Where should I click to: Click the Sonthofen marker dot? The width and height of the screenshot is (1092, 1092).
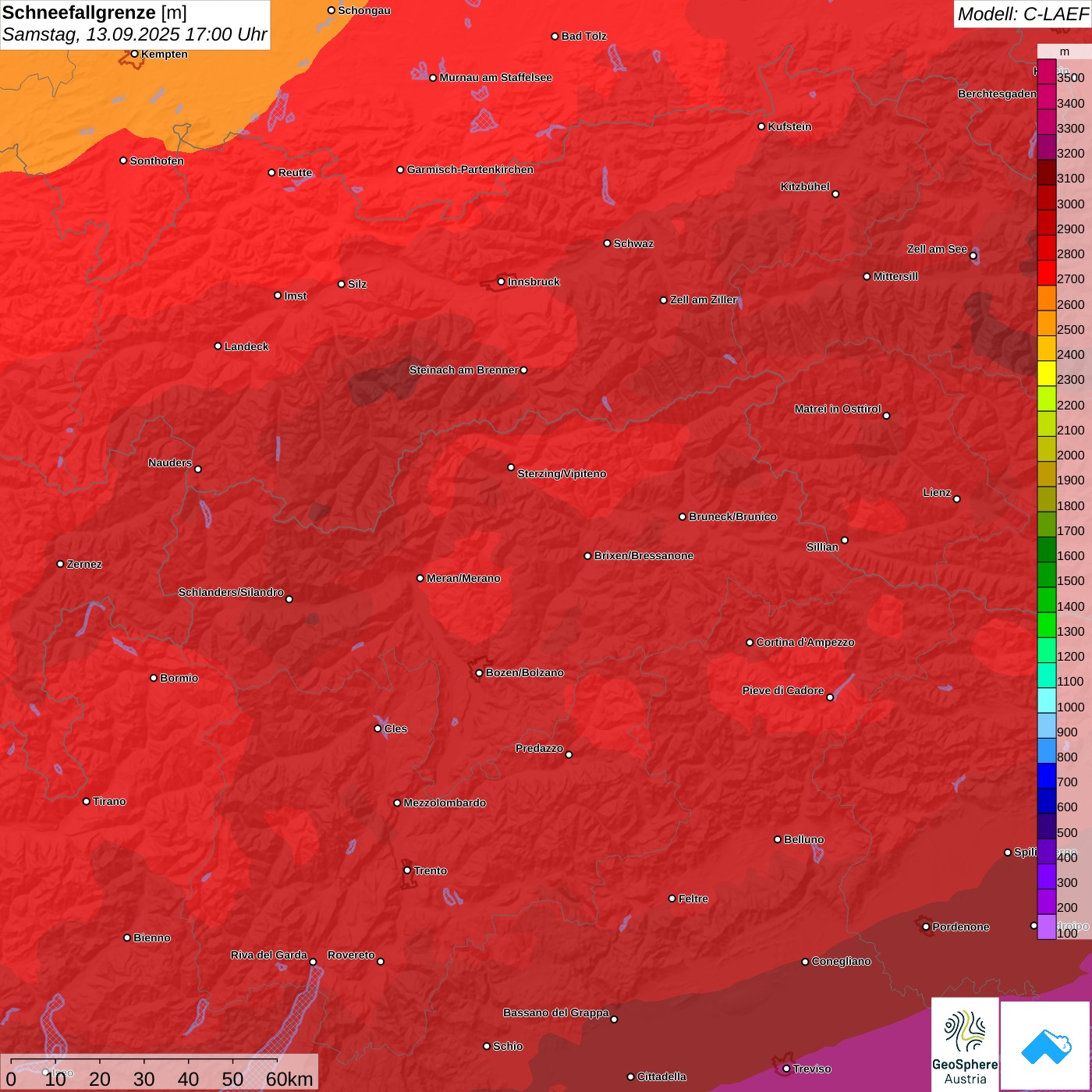tap(123, 161)
